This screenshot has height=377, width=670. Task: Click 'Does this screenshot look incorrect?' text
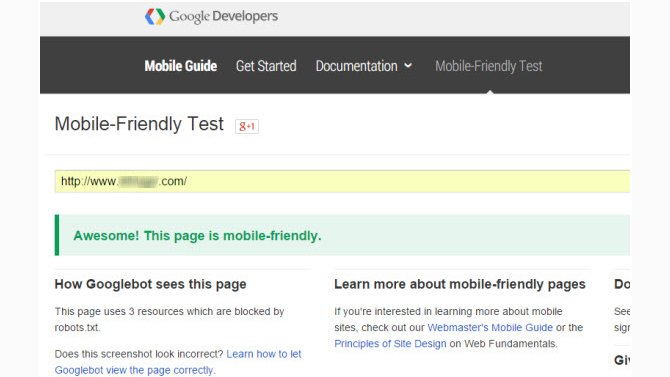[139, 354]
